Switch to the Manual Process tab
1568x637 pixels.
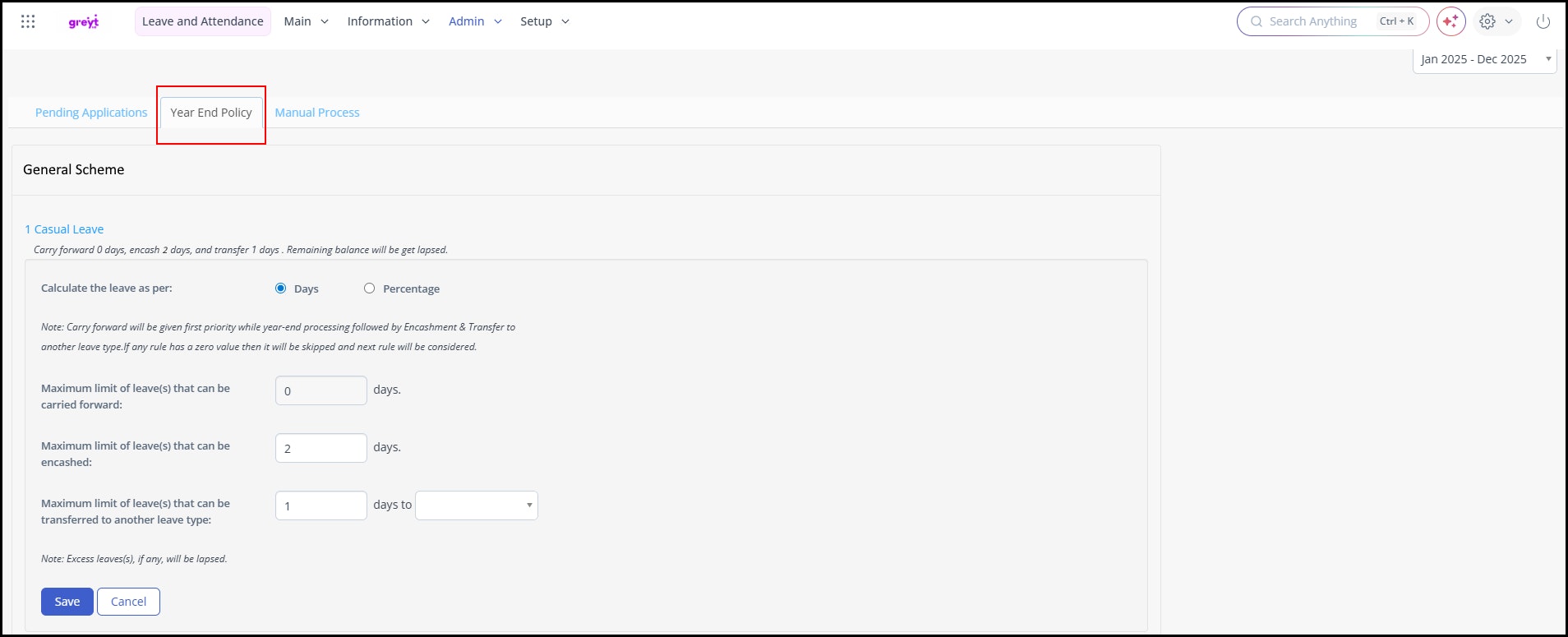coord(317,113)
